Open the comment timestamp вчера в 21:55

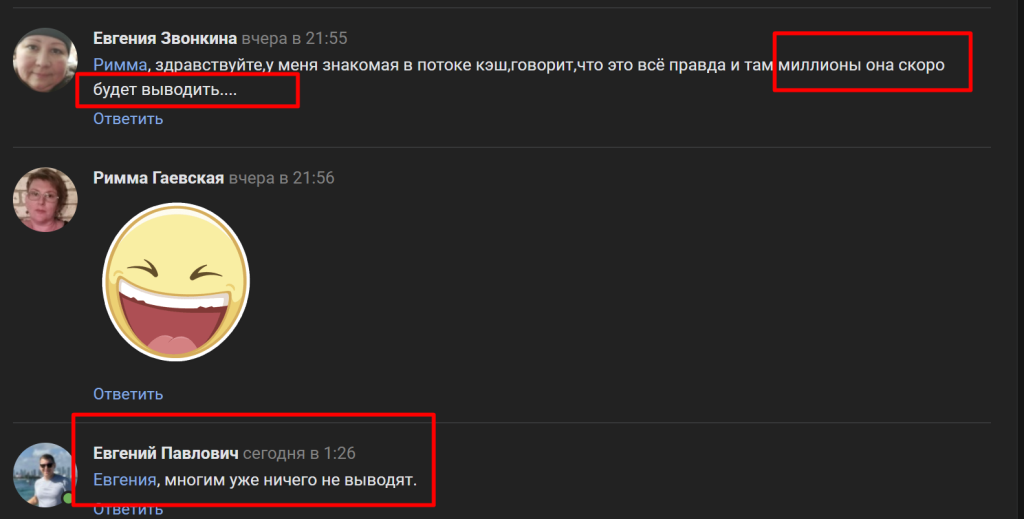tap(295, 39)
